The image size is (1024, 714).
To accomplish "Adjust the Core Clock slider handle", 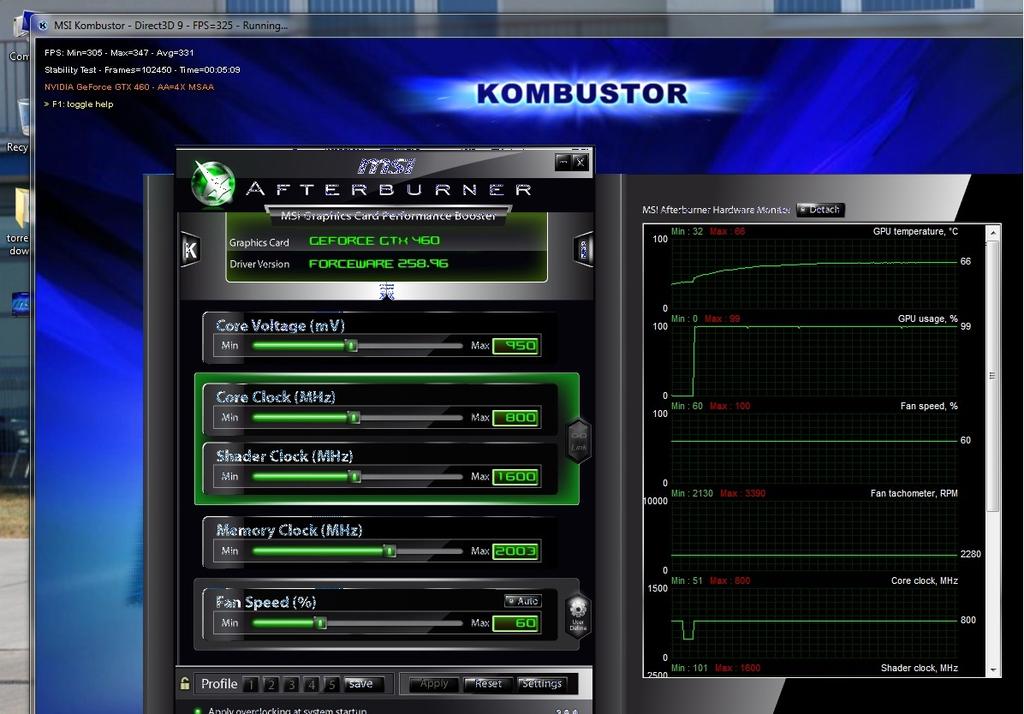I will point(354,417).
